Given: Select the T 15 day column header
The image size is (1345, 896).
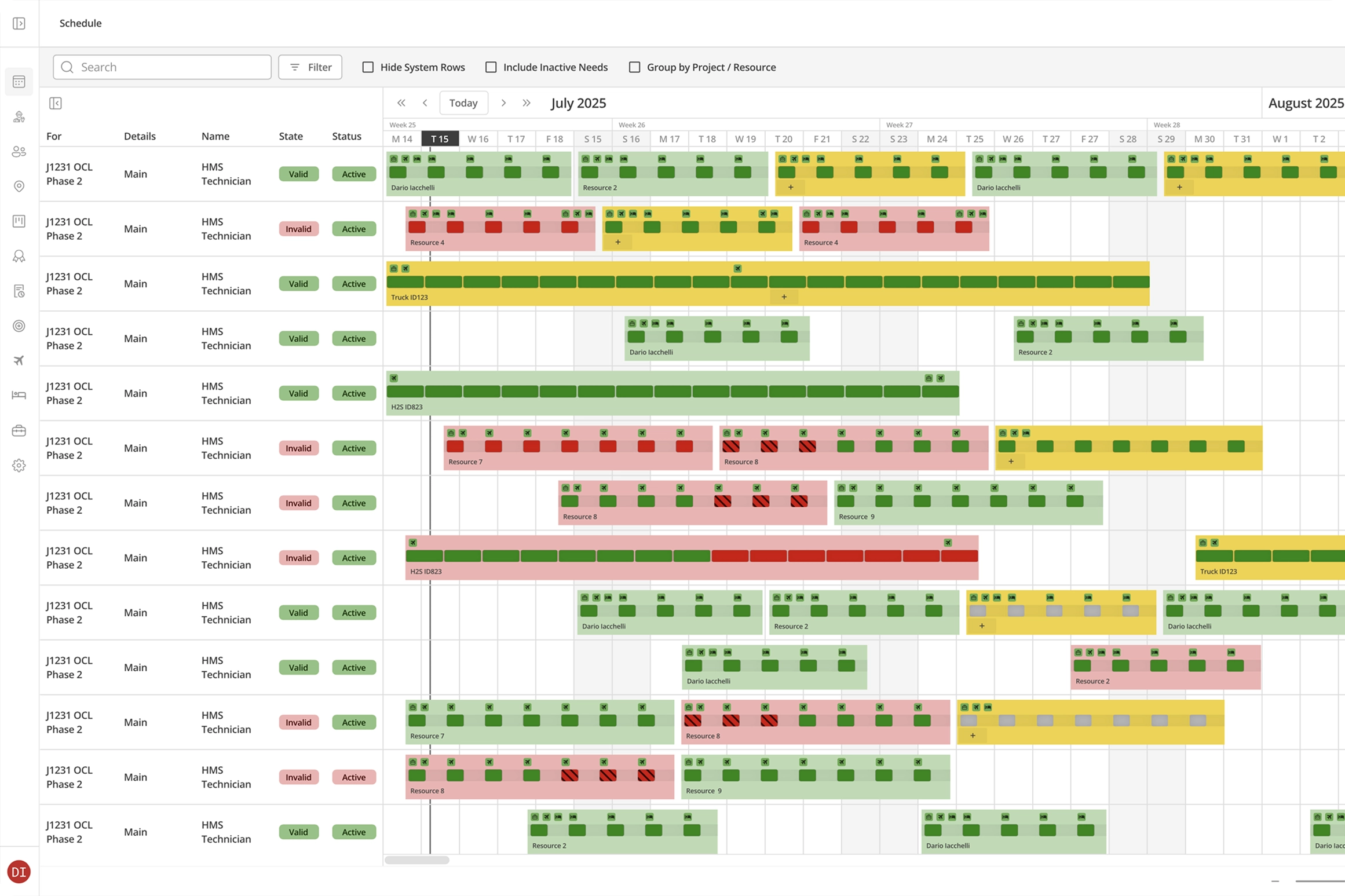Looking at the screenshot, I should tap(440, 139).
